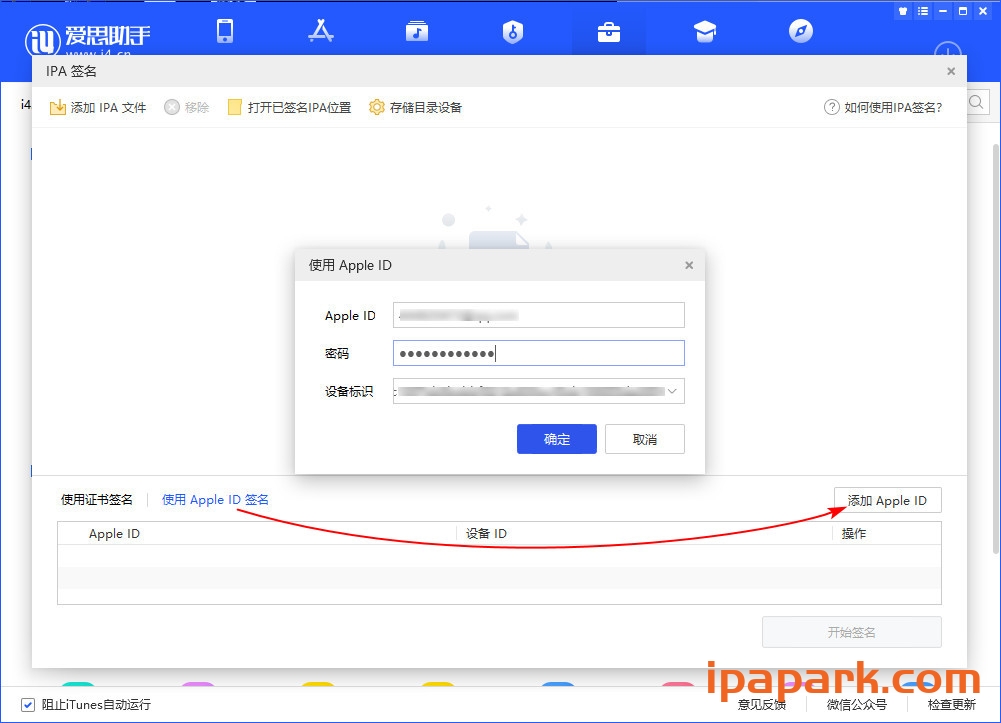Open the tutorials graduation-cap icon

pyautogui.click(x=704, y=31)
